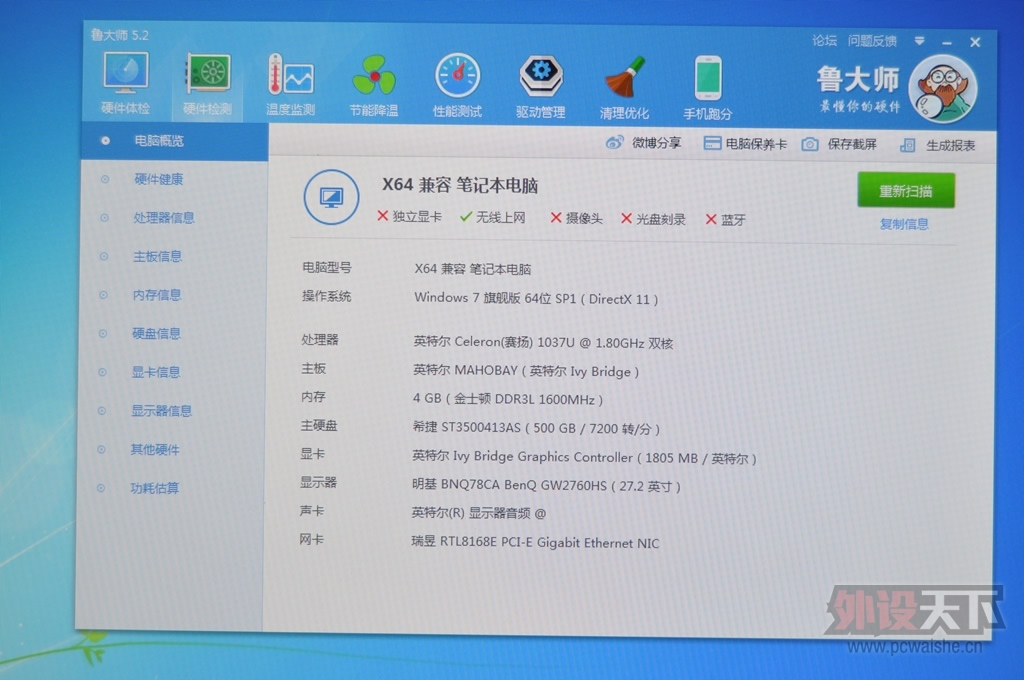Screen dimensions: 1024x680
Task: Click 蓝牙 status indicator
Action: point(726,219)
